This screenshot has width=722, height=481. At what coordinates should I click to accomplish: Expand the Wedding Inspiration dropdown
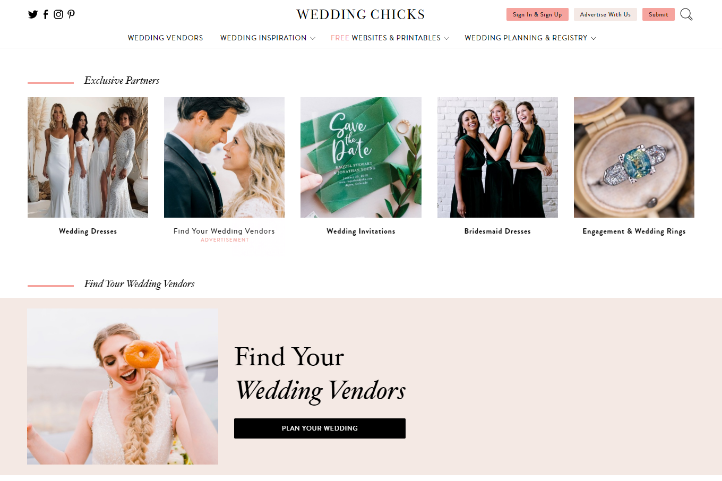[x=268, y=38]
